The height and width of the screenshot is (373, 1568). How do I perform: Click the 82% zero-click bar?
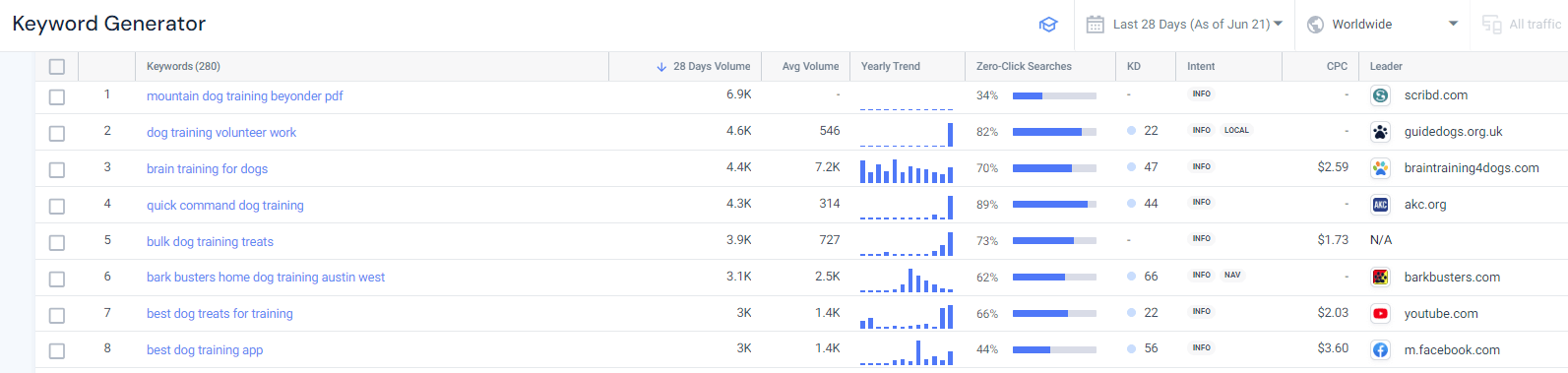[x=1054, y=132]
